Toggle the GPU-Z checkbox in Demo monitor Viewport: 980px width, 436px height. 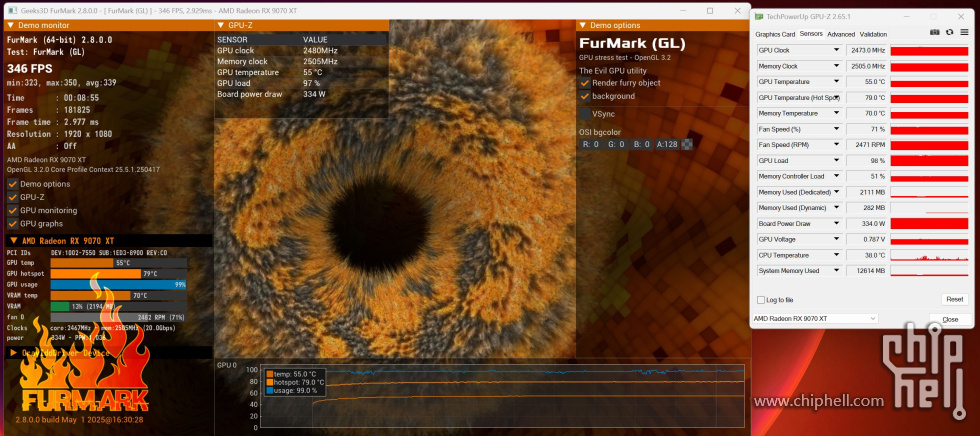coord(12,197)
